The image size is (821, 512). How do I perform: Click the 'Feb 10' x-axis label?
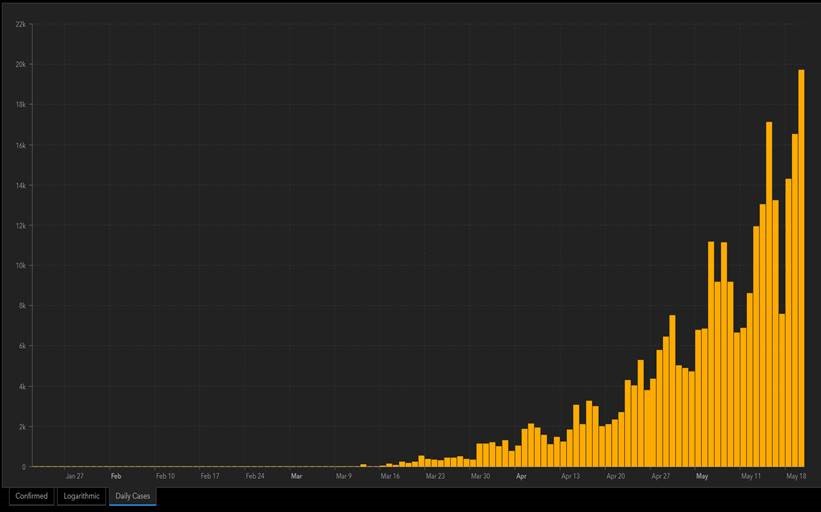165,477
